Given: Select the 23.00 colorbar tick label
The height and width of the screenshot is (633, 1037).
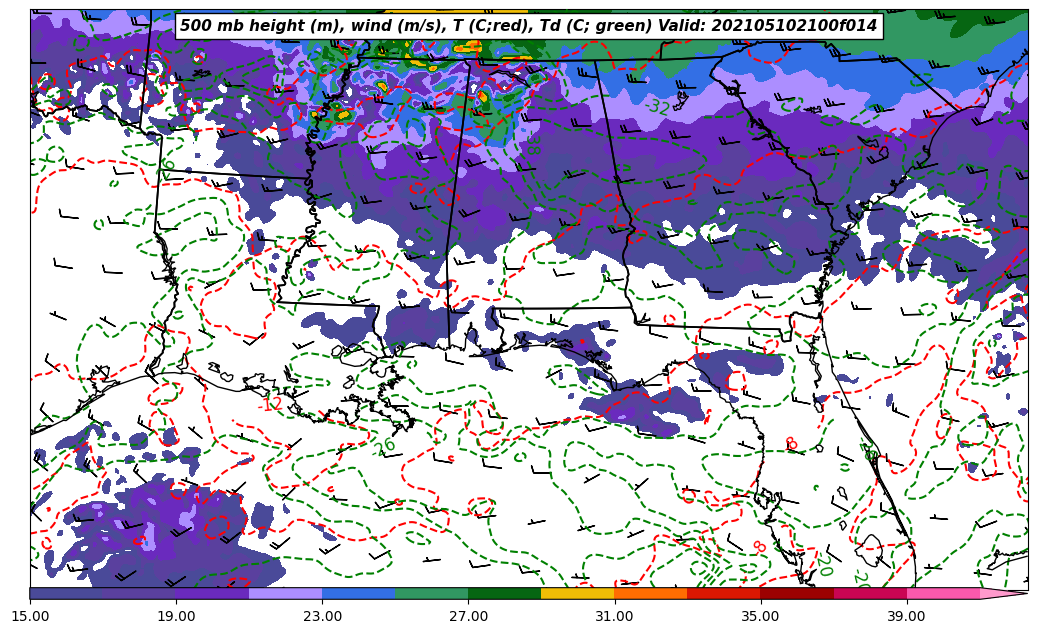Looking at the screenshot, I should [x=322, y=616].
